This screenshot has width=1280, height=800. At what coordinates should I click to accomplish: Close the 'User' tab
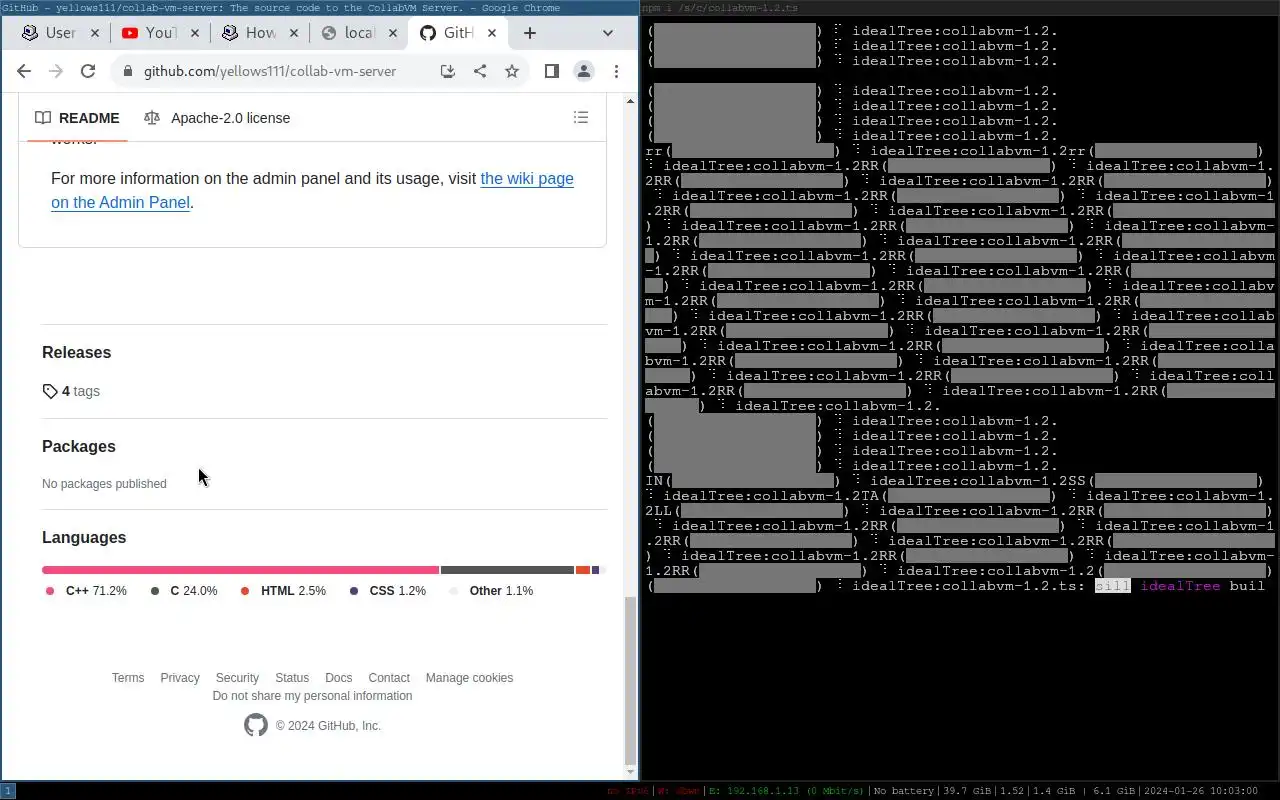click(95, 33)
